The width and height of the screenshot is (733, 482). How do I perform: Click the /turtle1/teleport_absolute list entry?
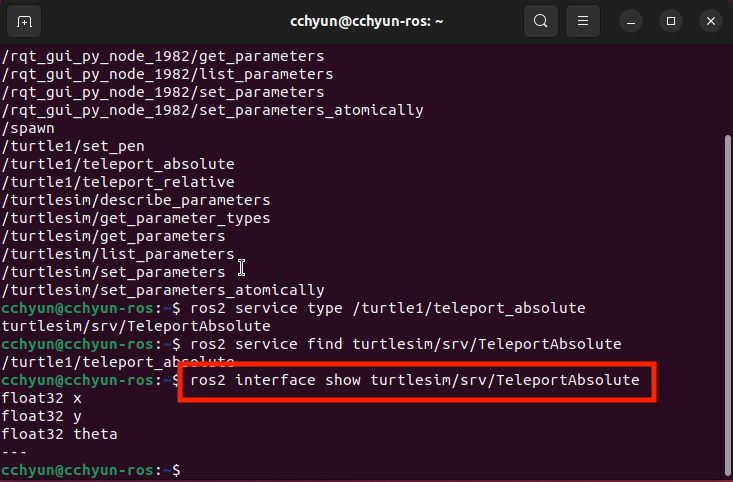coord(118,164)
